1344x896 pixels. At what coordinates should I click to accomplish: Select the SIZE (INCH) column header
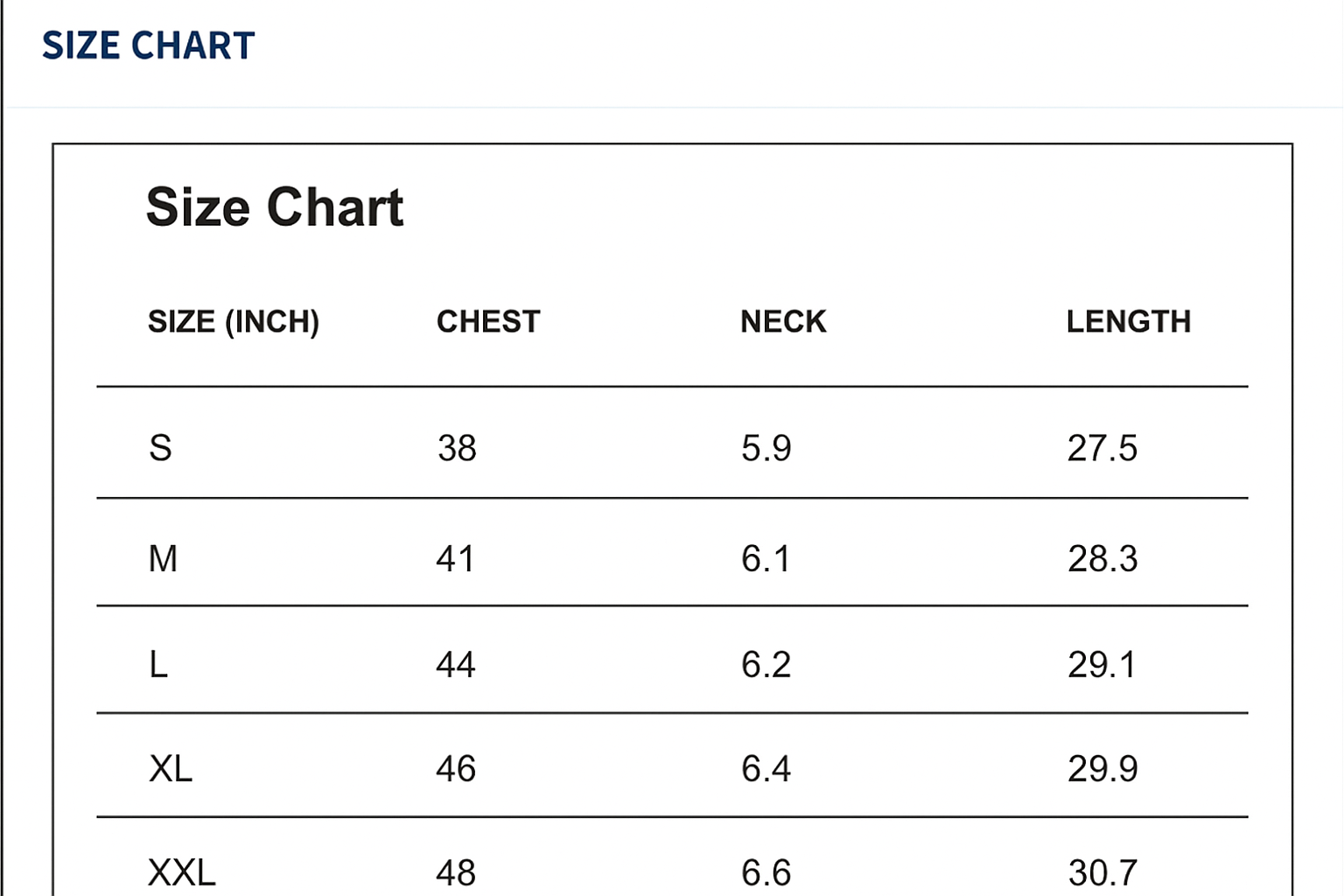(x=233, y=322)
